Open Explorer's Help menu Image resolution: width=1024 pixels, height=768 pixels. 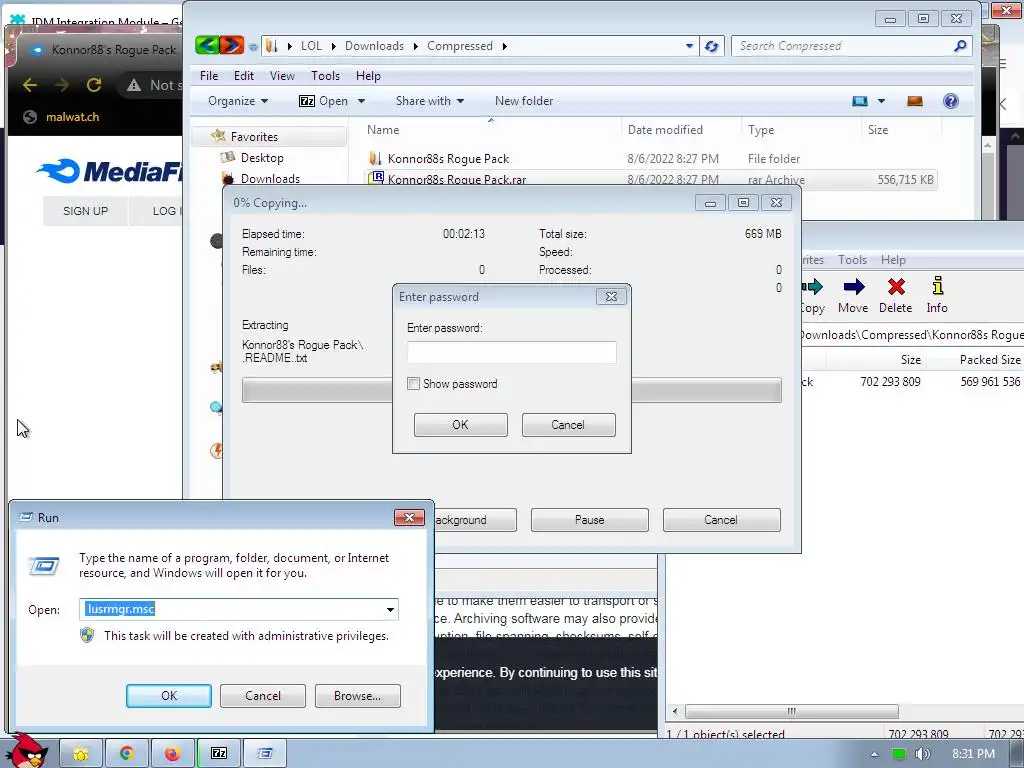[x=368, y=76]
